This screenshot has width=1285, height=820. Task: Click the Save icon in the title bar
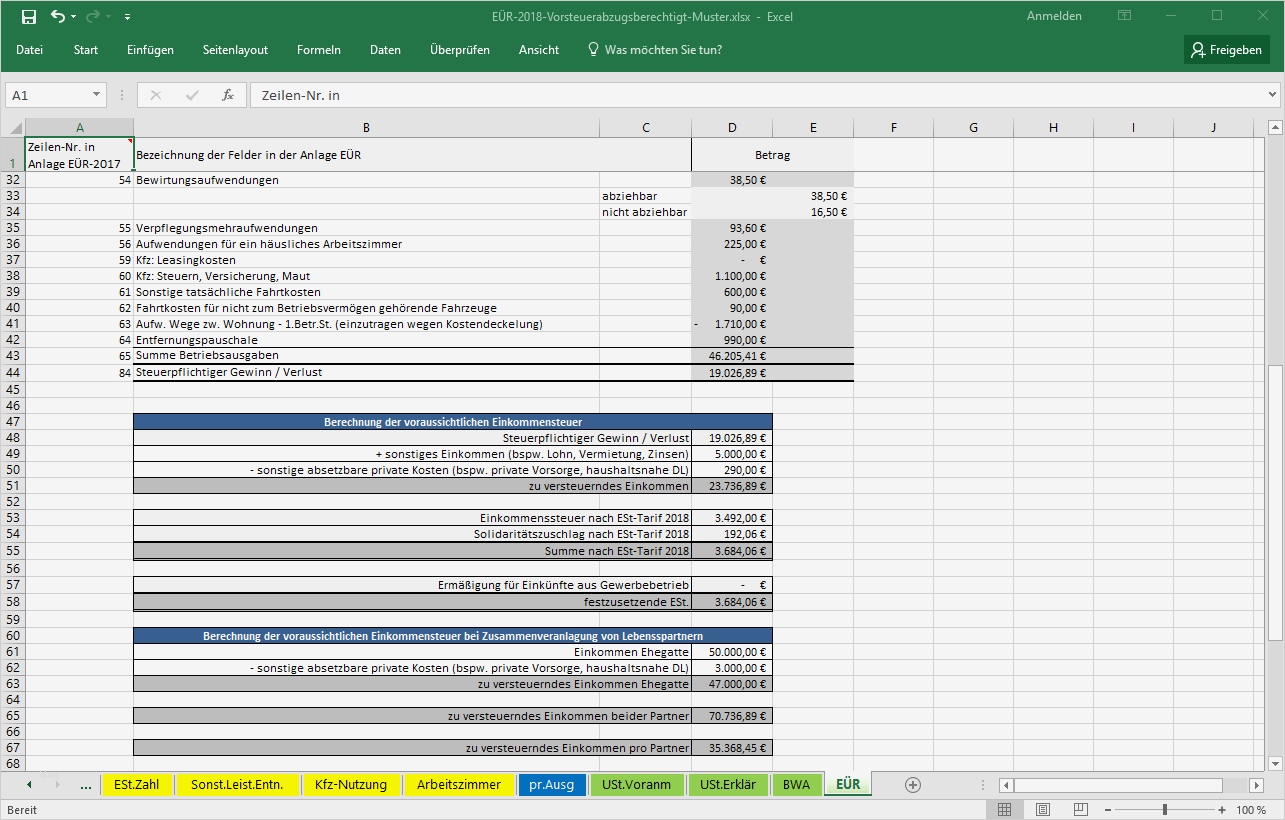[29, 16]
